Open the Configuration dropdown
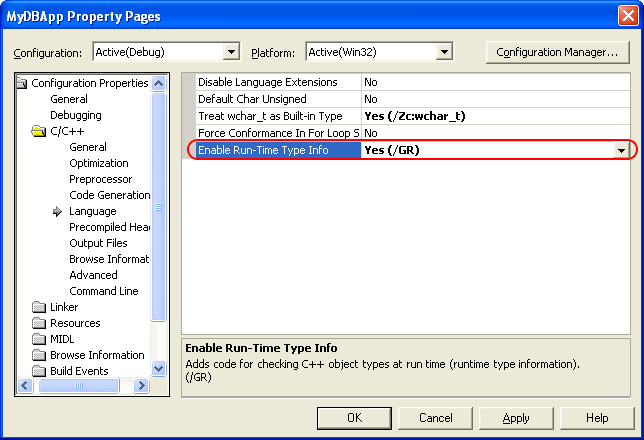The height and width of the screenshot is (440, 644). 231,52
